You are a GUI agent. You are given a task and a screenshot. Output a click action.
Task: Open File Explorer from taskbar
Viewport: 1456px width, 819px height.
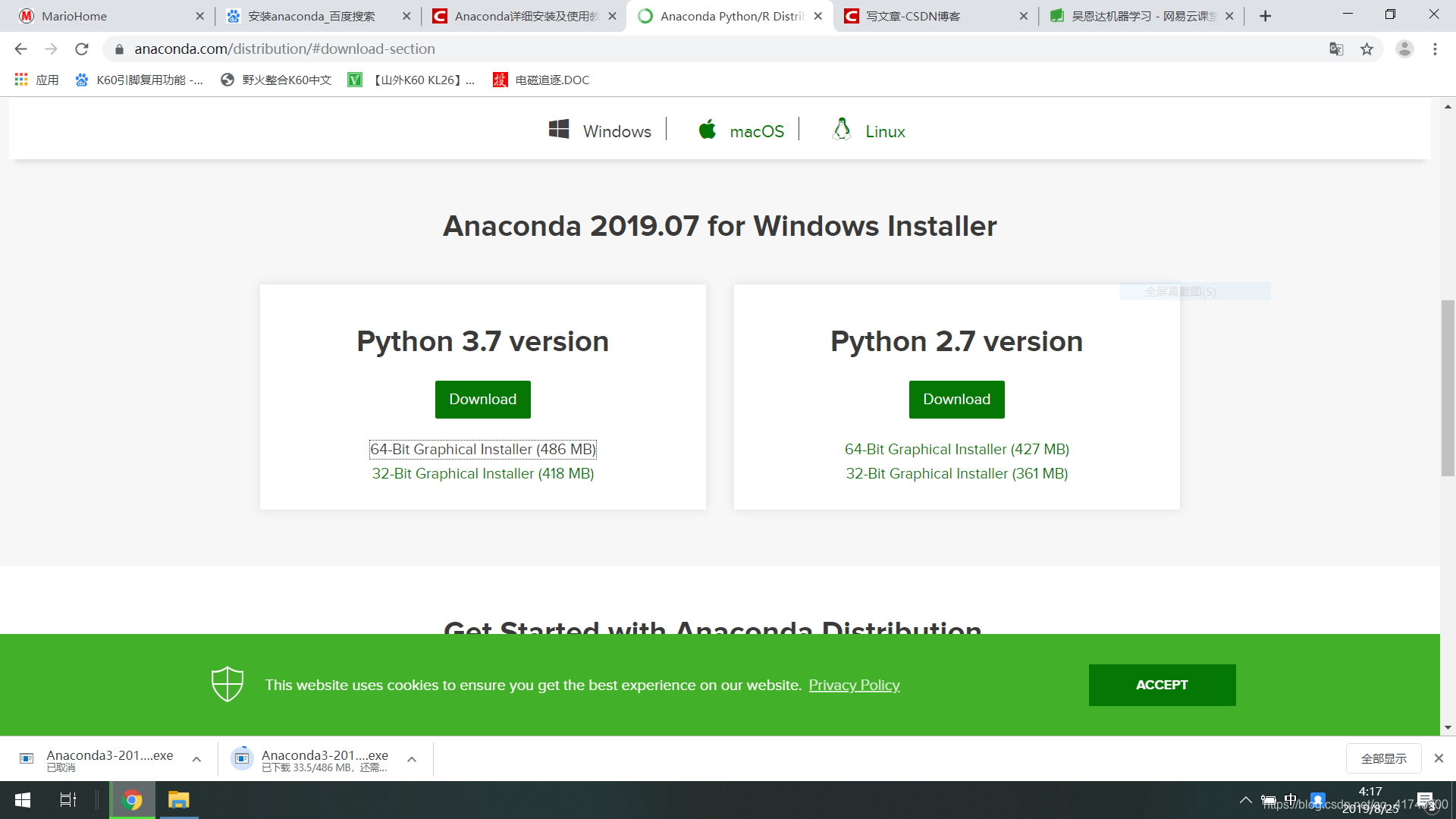pos(178,800)
